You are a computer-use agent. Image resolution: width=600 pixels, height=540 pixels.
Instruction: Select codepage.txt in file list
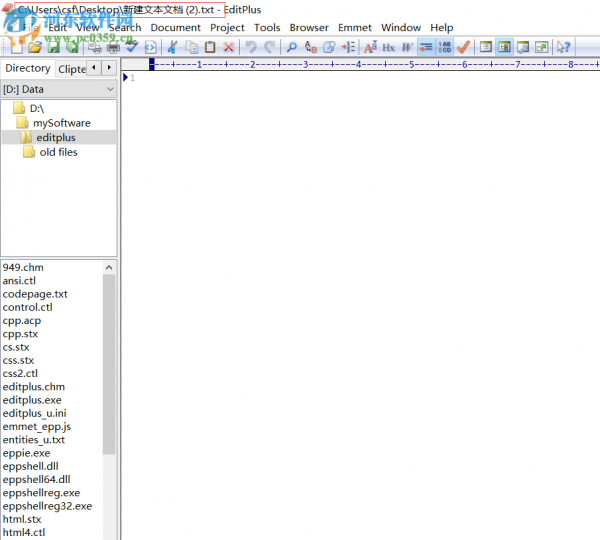click(x=35, y=294)
